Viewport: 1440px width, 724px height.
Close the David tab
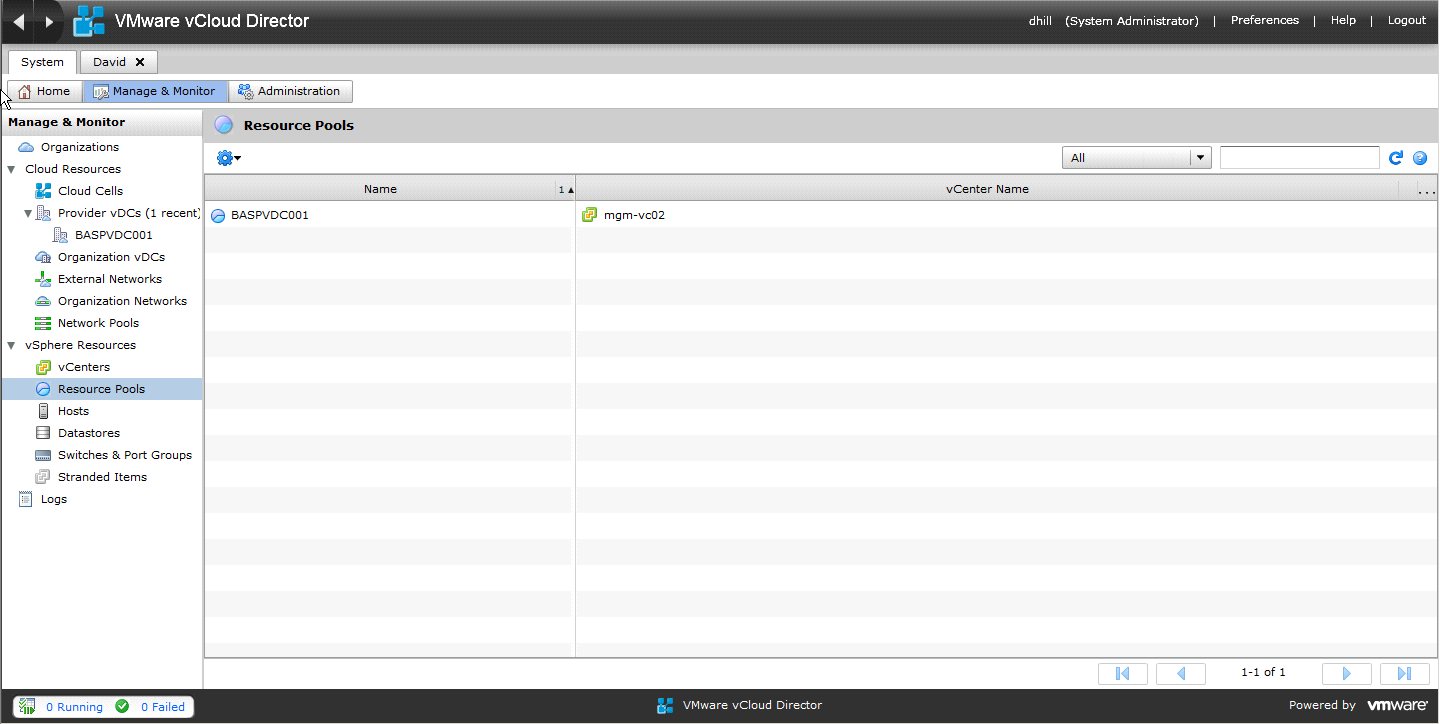pyautogui.click(x=140, y=62)
